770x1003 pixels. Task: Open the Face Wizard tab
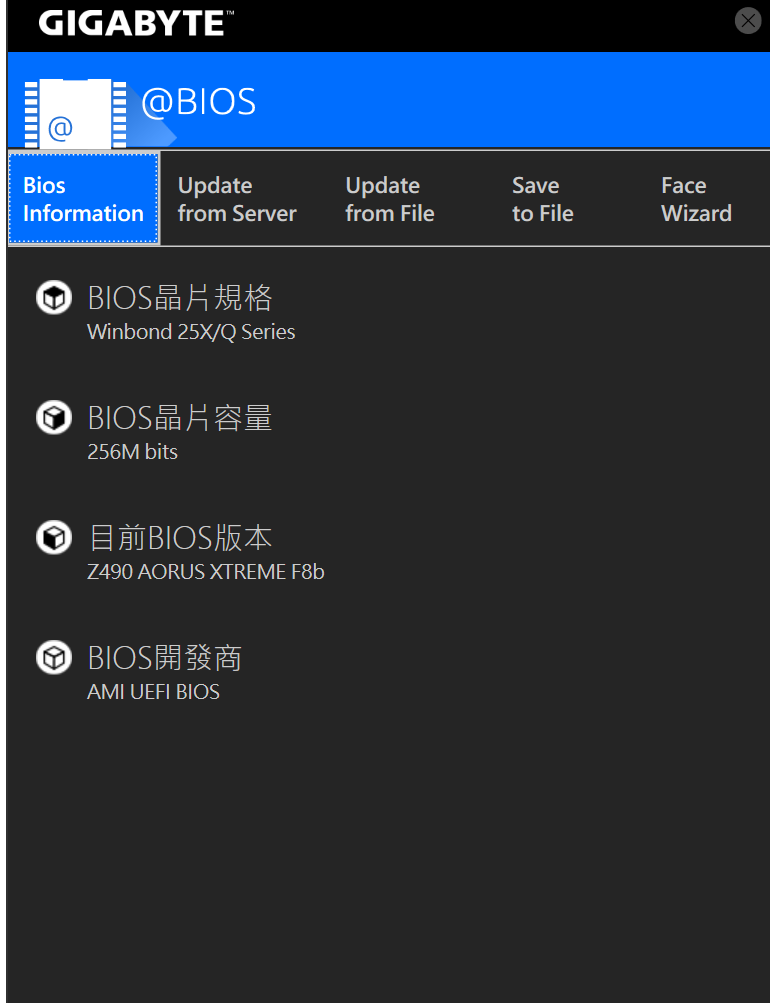click(x=696, y=199)
